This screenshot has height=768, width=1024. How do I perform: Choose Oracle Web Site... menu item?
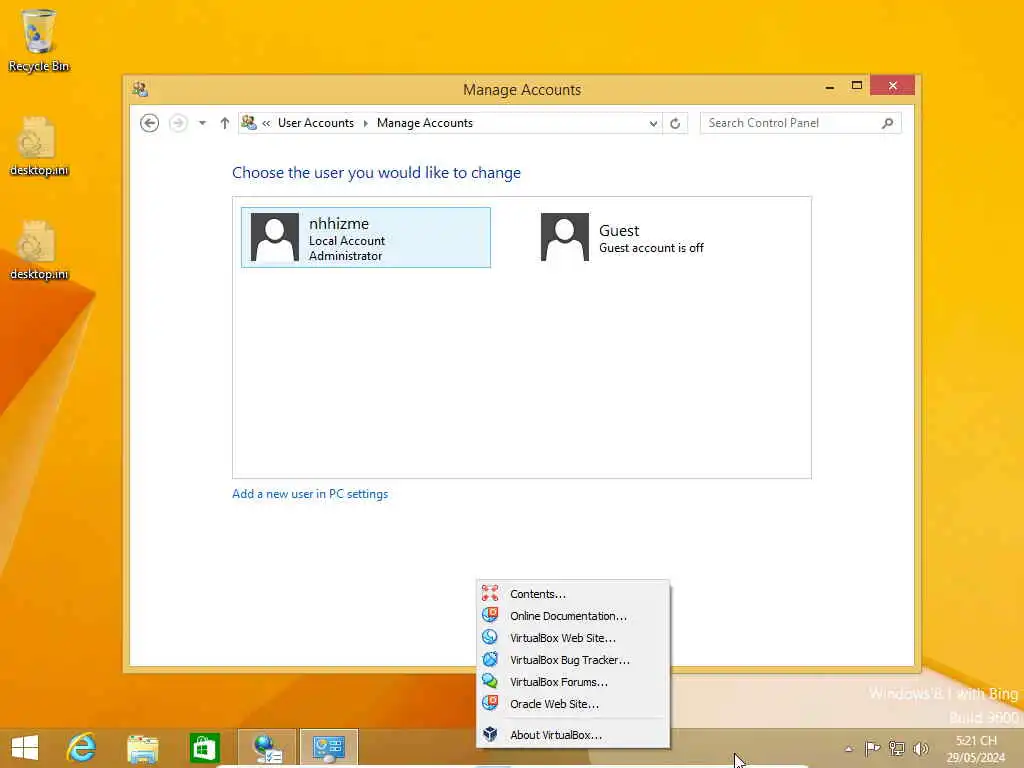point(573,704)
